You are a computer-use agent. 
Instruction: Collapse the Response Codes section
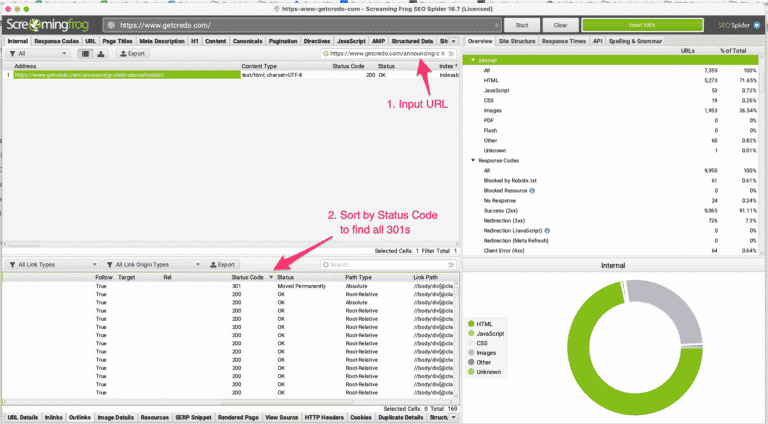coord(473,160)
